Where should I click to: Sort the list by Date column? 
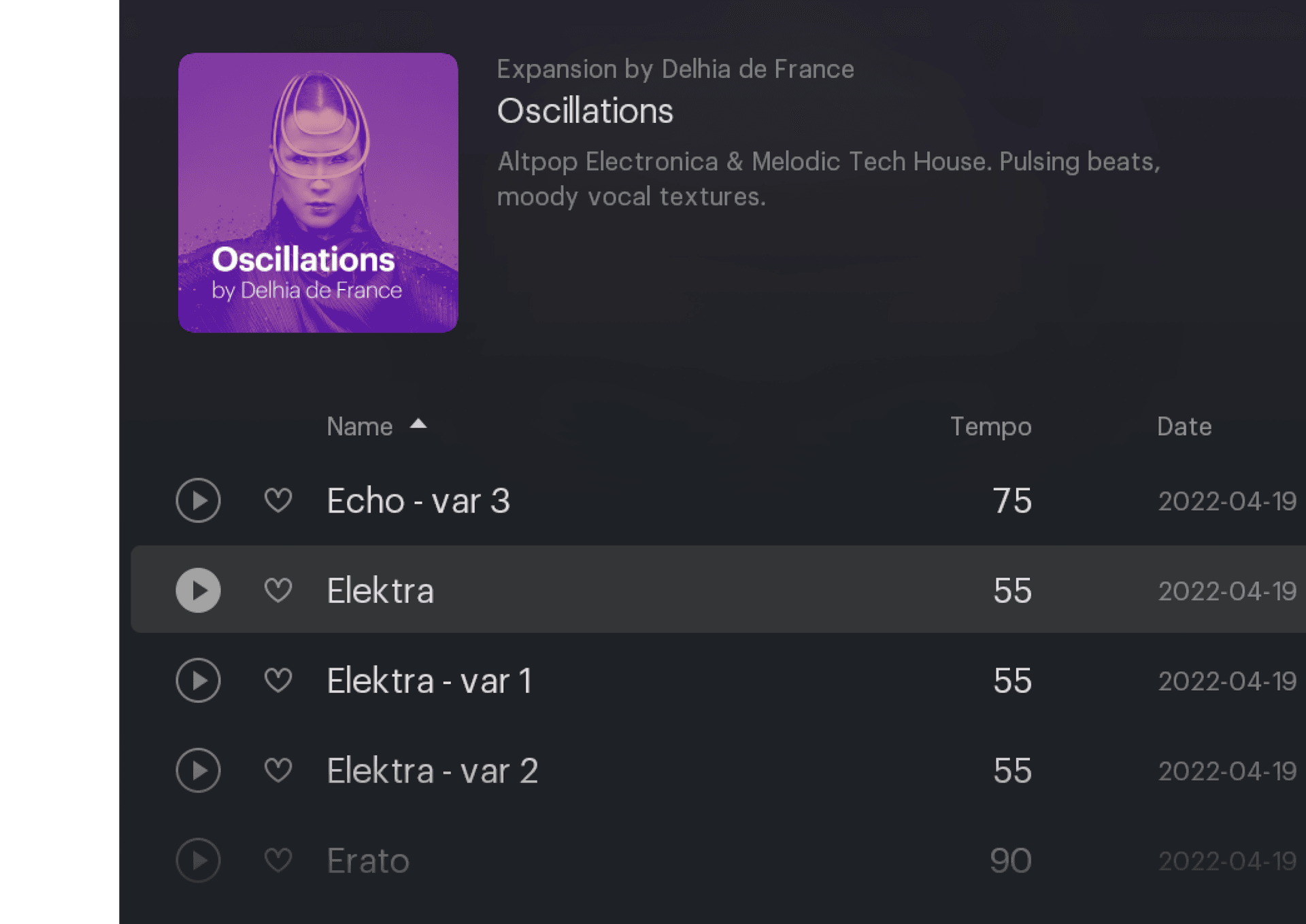(1184, 426)
